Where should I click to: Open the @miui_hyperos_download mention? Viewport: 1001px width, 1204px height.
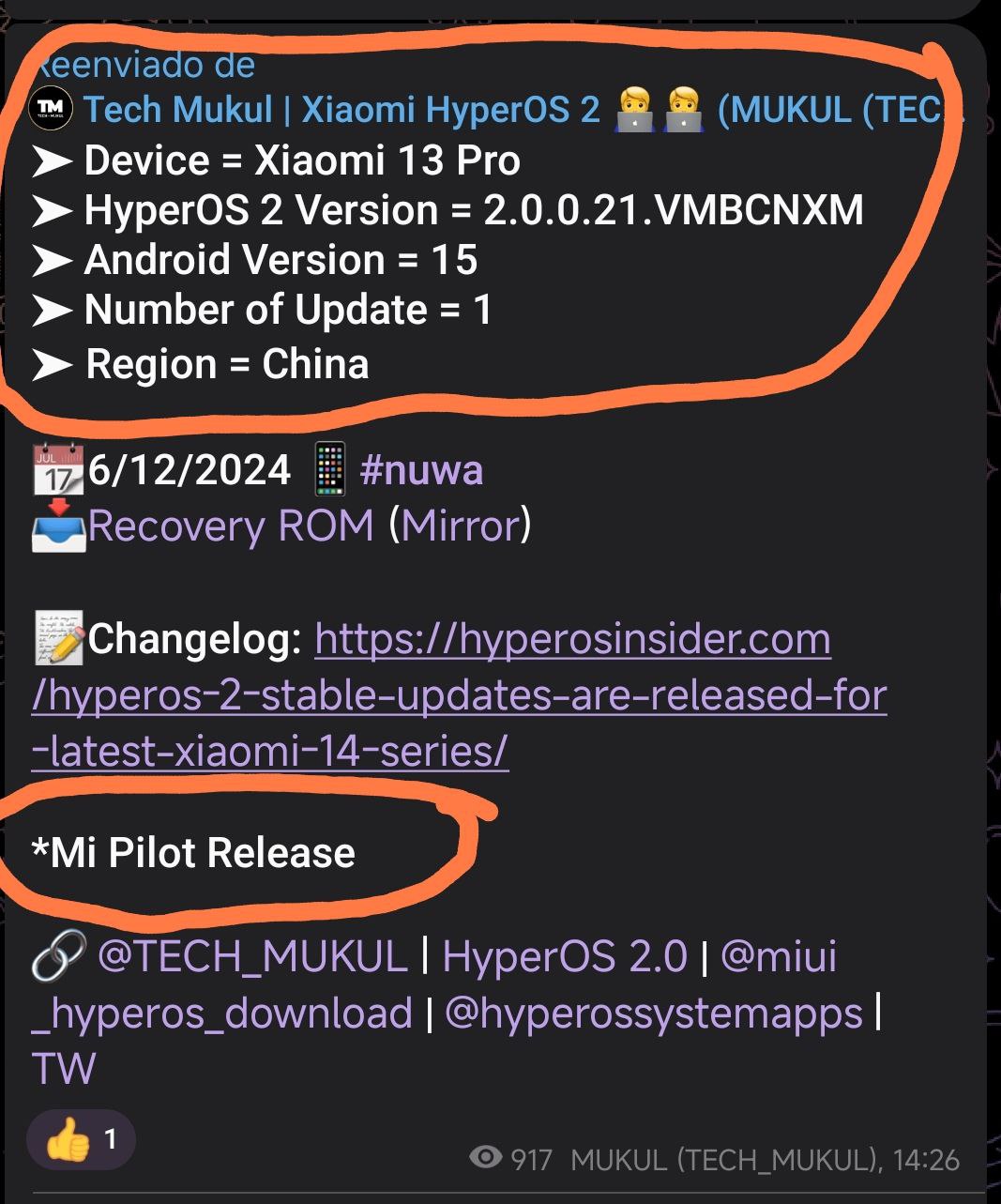point(433,985)
